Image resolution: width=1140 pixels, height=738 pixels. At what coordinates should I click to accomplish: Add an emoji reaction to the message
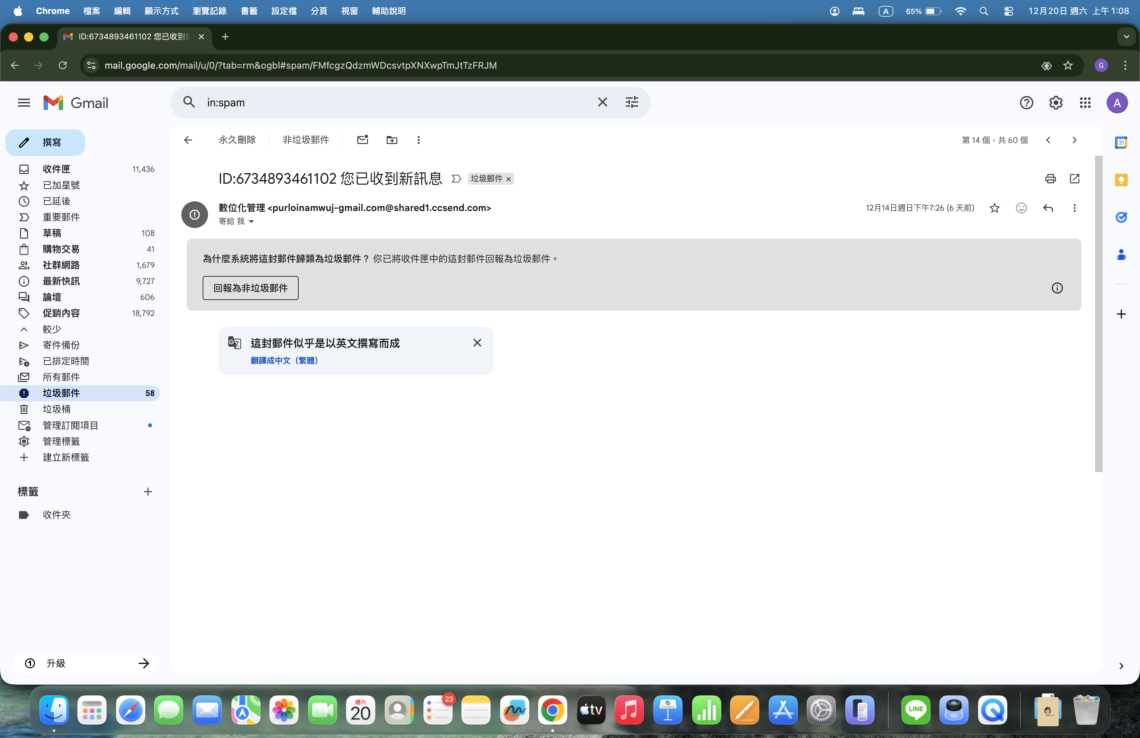[1021, 208]
